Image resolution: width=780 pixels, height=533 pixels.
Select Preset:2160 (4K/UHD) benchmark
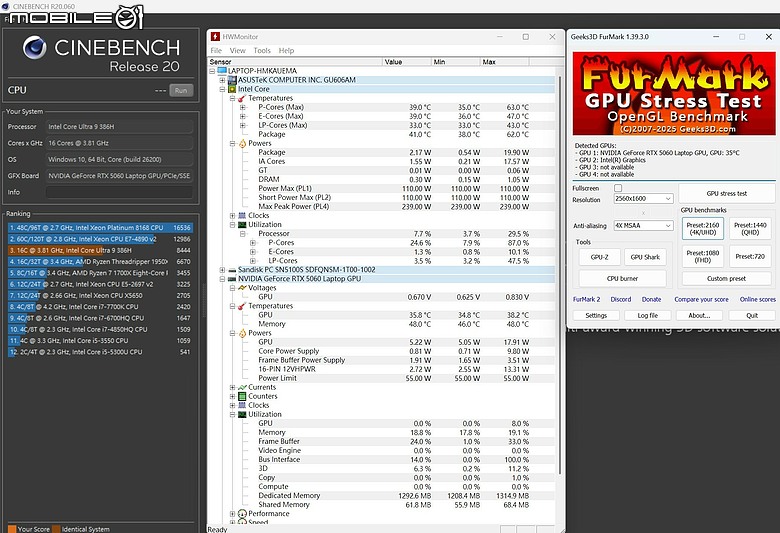point(702,228)
